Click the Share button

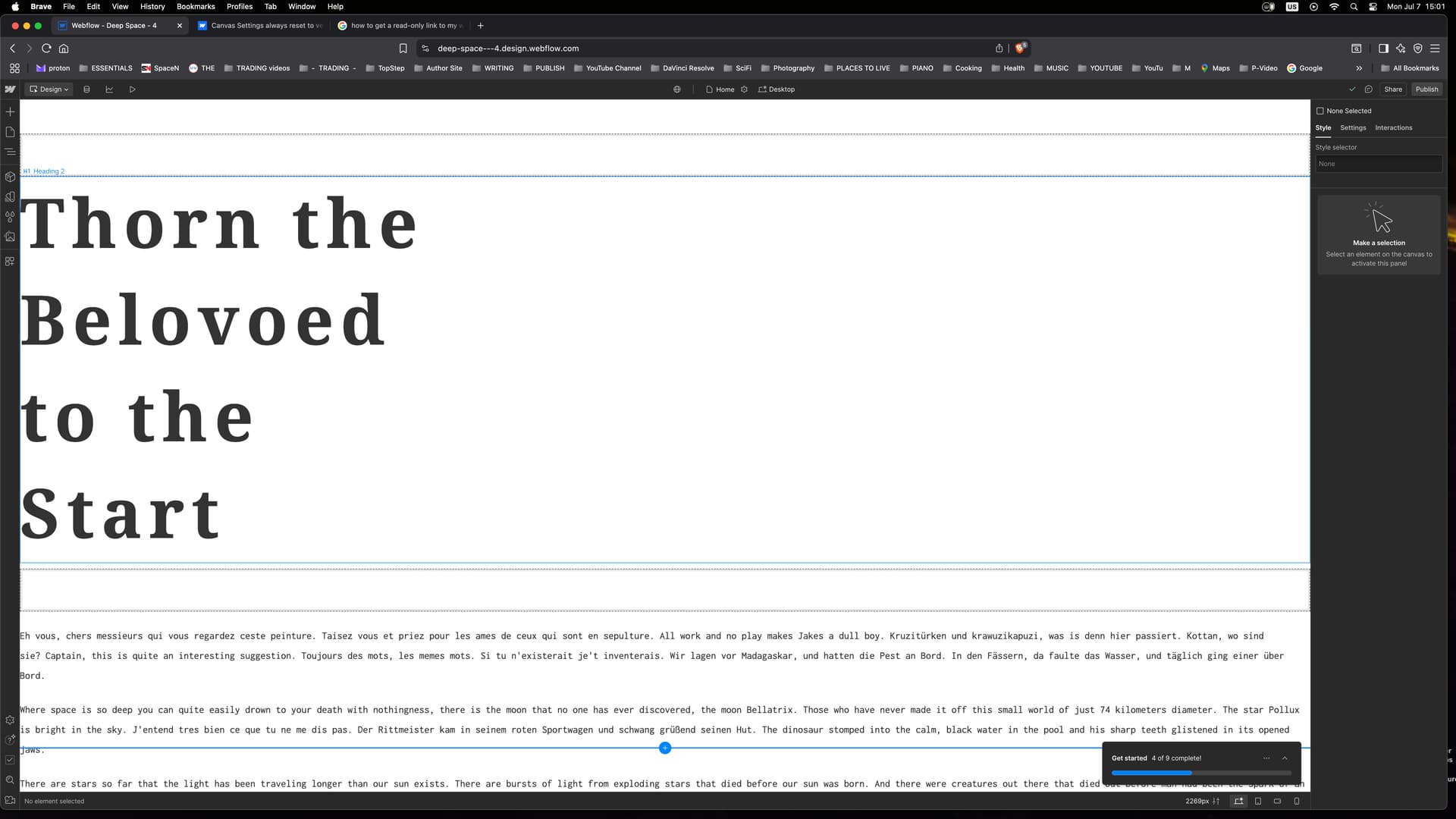1393,89
